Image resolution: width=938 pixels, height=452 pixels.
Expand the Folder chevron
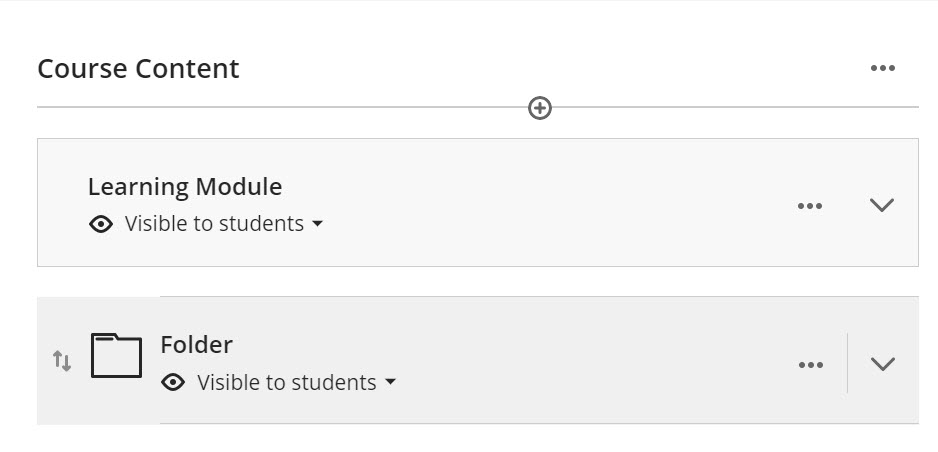(x=882, y=364)
